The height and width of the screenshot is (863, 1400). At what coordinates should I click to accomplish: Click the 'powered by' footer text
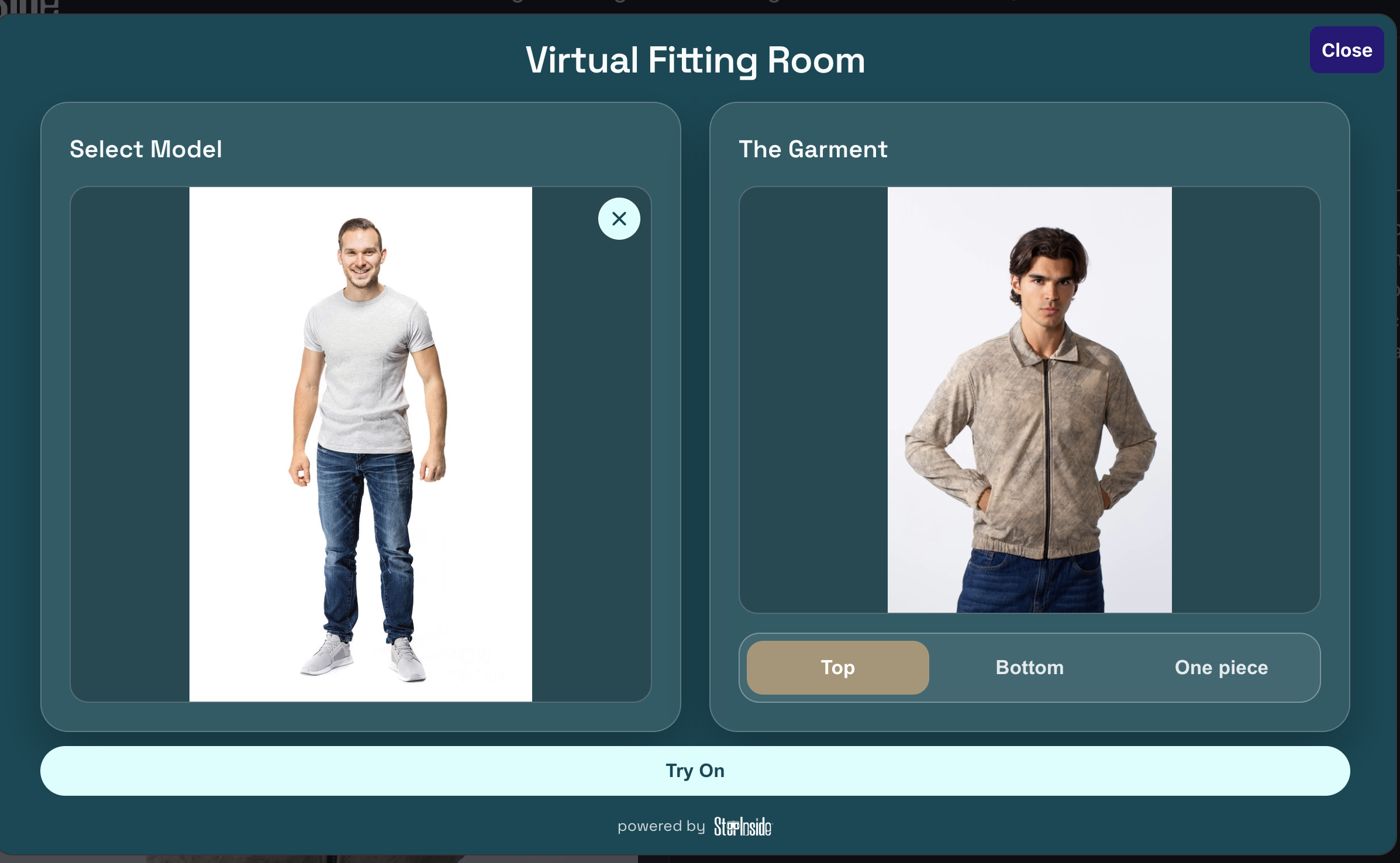(661, 826)
